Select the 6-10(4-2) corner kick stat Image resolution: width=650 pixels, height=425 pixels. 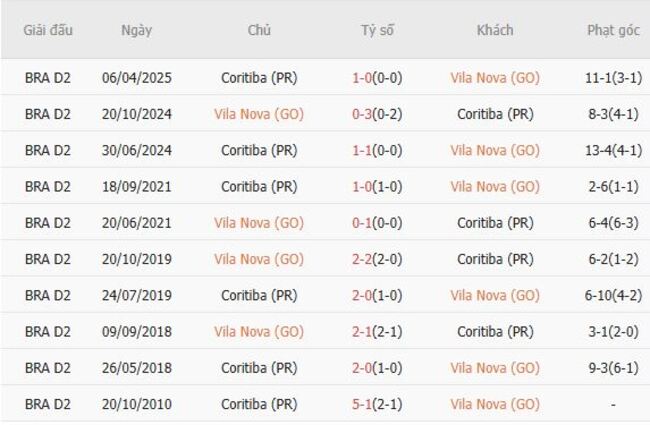[x=613, y=296]
